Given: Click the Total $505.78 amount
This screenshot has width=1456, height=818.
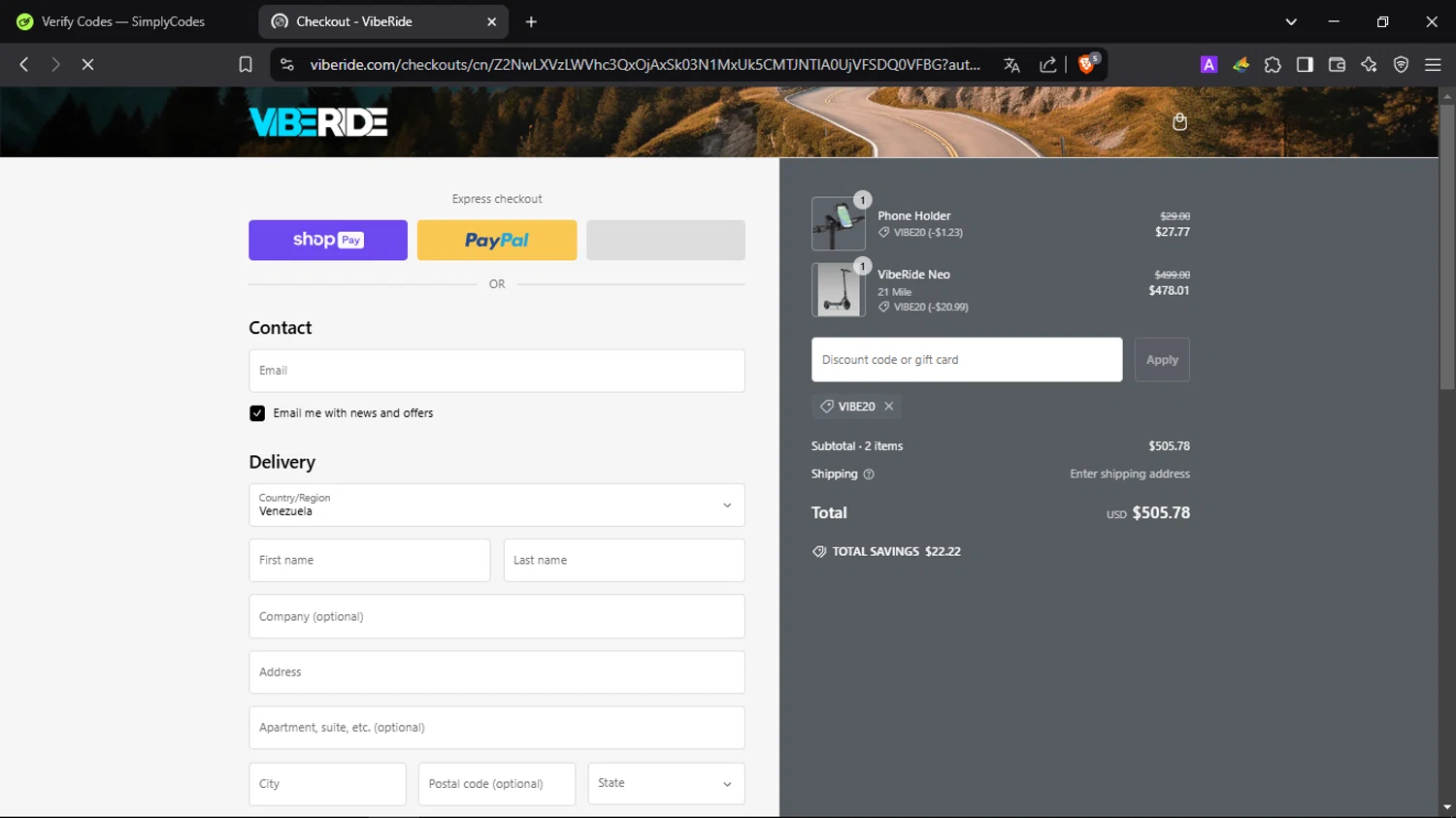Looking at the screenshot, I should pos(1161,512).
